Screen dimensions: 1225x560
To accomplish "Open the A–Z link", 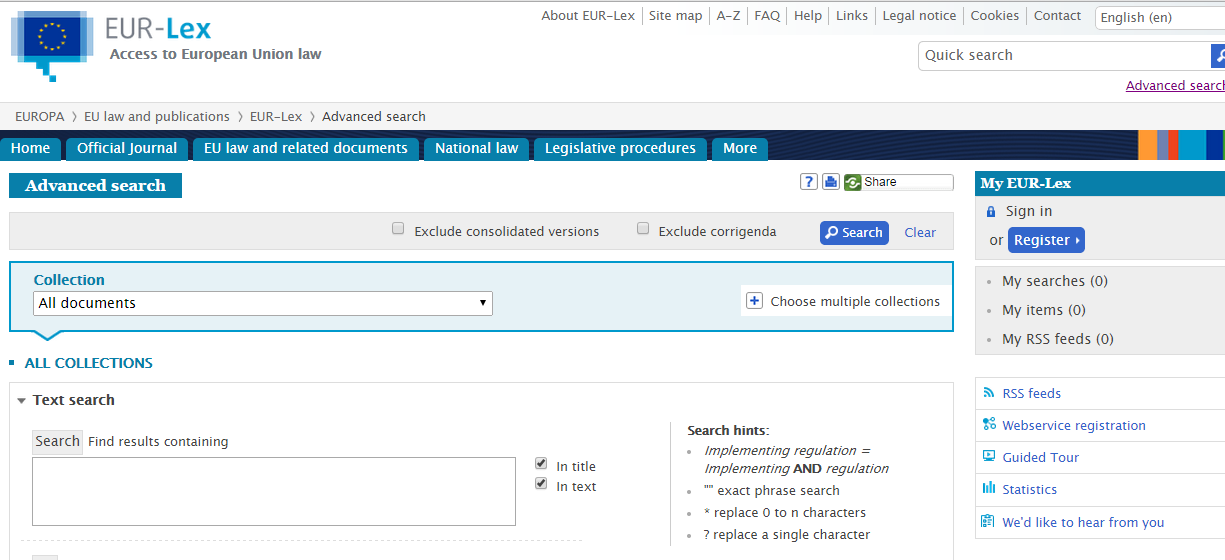I will tap(729, 16).
